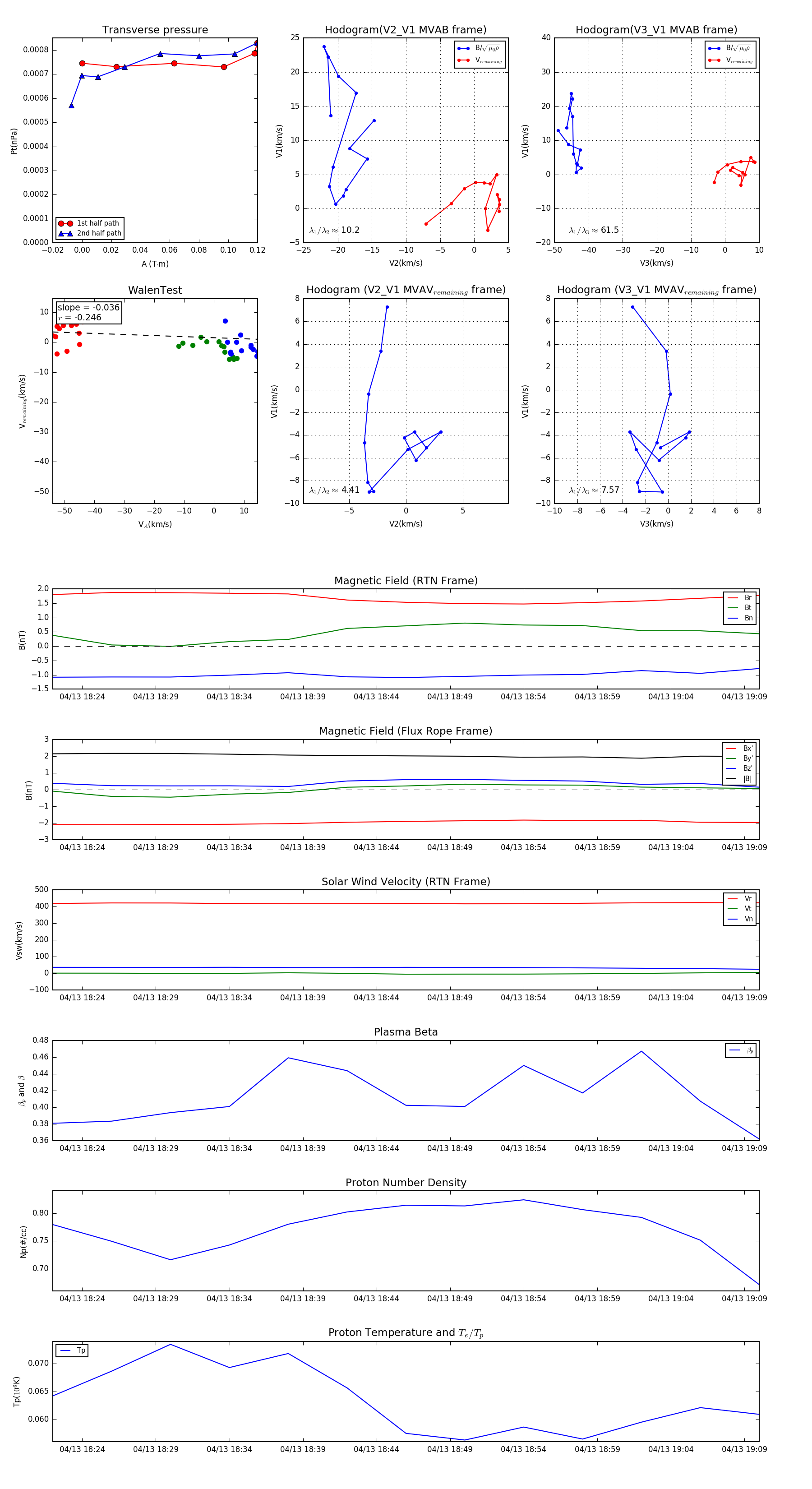Screen dimensions: 812x1489
Task: Click 'Magnetic Field (Flux Rope Frame)' title
Action: click(x=406, y=731)
